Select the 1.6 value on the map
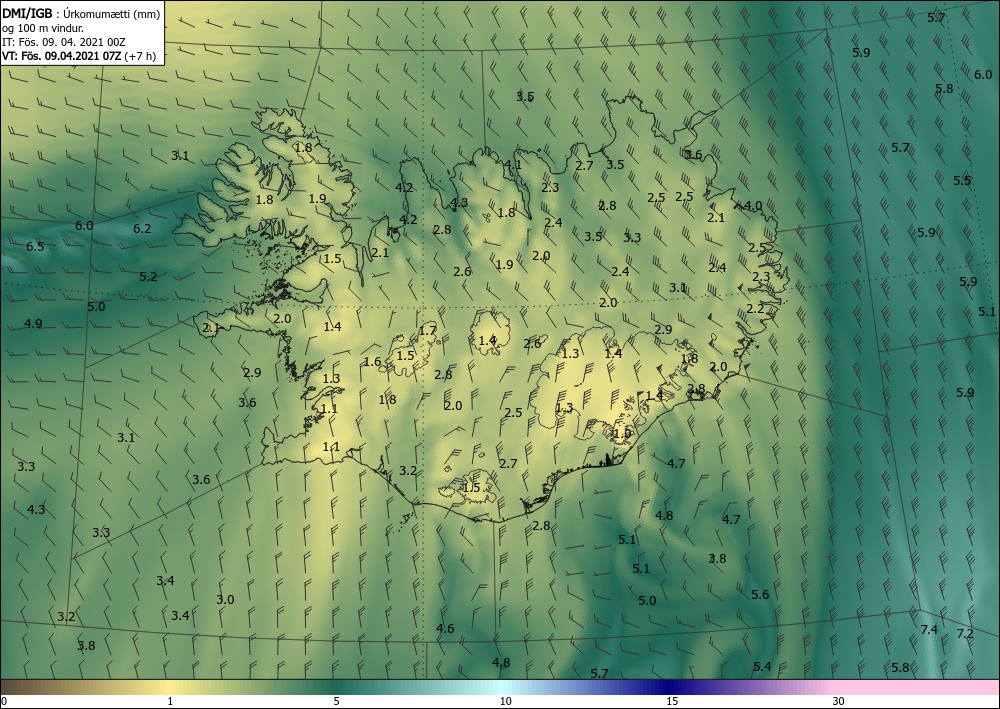Image resolution: width=1000 pixels, height=709 pixels. click(372, 362)
